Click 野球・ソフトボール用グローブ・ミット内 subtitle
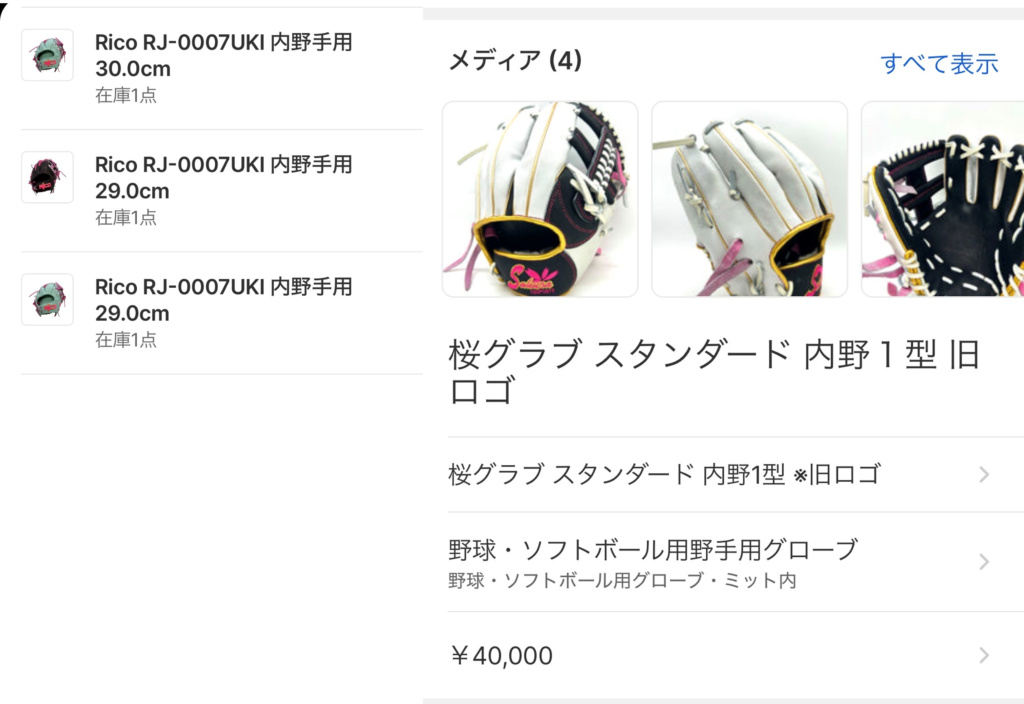Viewport: 1024px width, 704px height. [622, 581]
